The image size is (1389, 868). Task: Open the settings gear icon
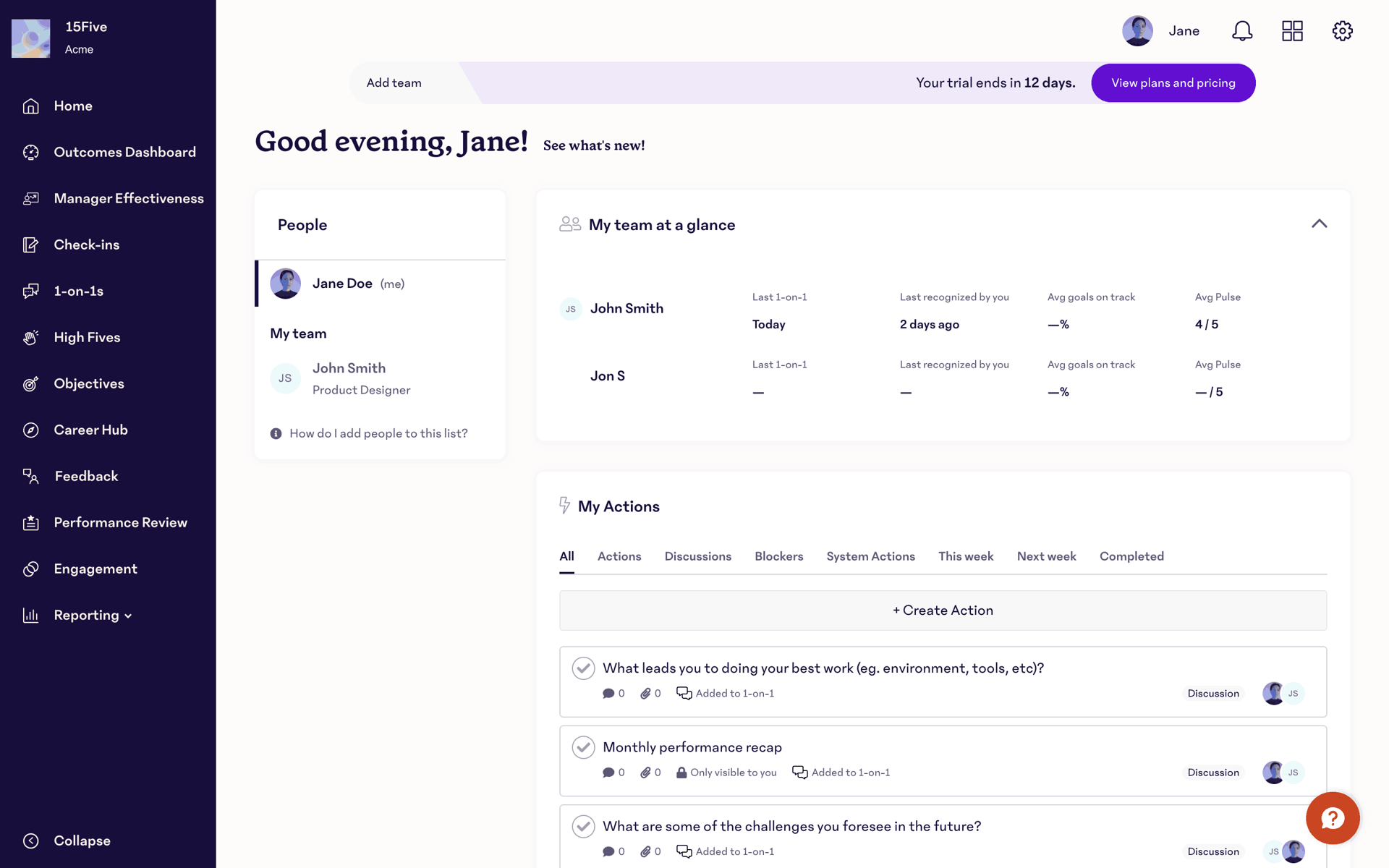(1343, 31)
